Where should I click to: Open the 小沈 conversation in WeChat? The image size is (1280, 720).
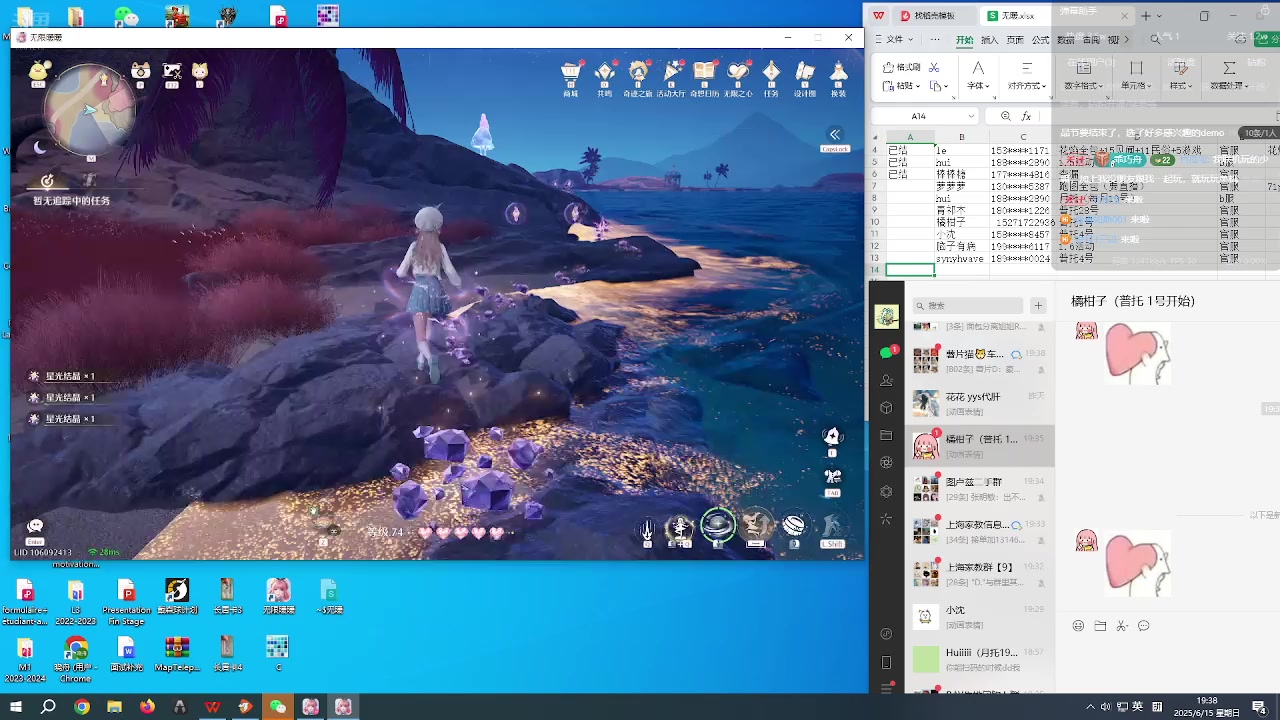coord(979,616)
